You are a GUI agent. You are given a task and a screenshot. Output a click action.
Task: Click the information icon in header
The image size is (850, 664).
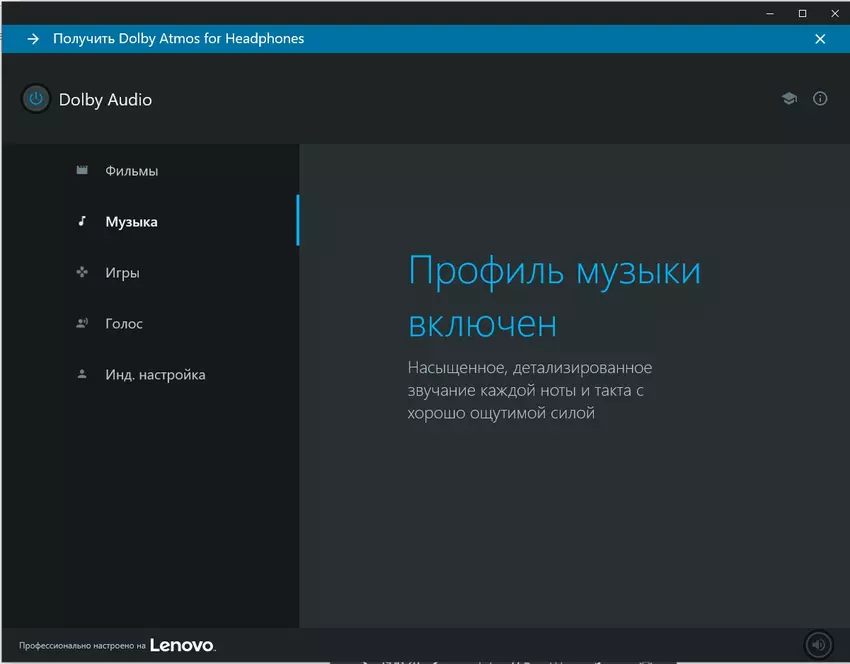pyautogui.click(x=820, y=99)
